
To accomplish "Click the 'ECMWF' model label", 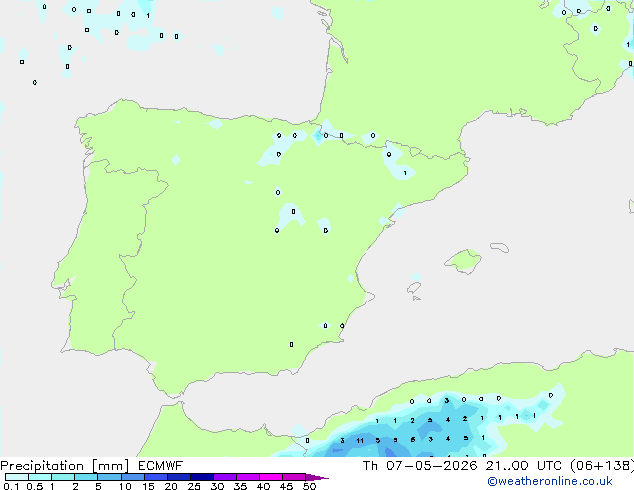I will point(161,466).
